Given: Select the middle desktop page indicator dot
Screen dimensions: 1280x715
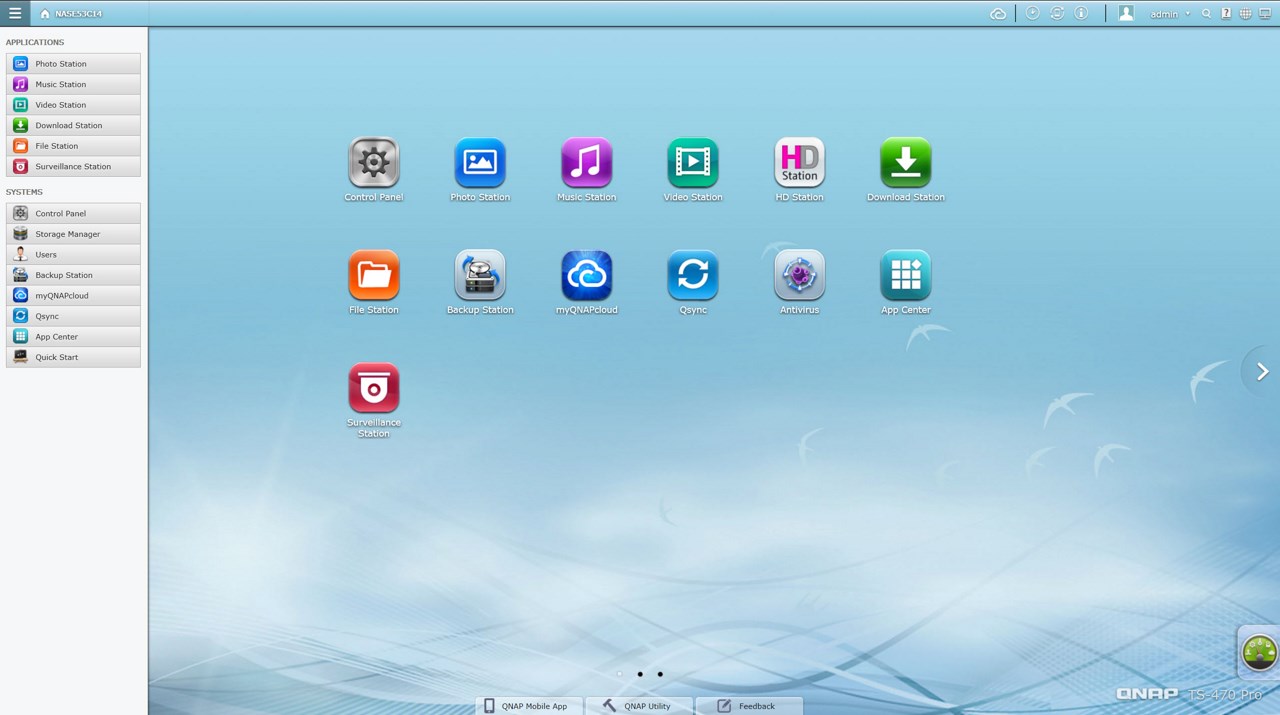Looking at the screenshot, I should coord(640,674).
